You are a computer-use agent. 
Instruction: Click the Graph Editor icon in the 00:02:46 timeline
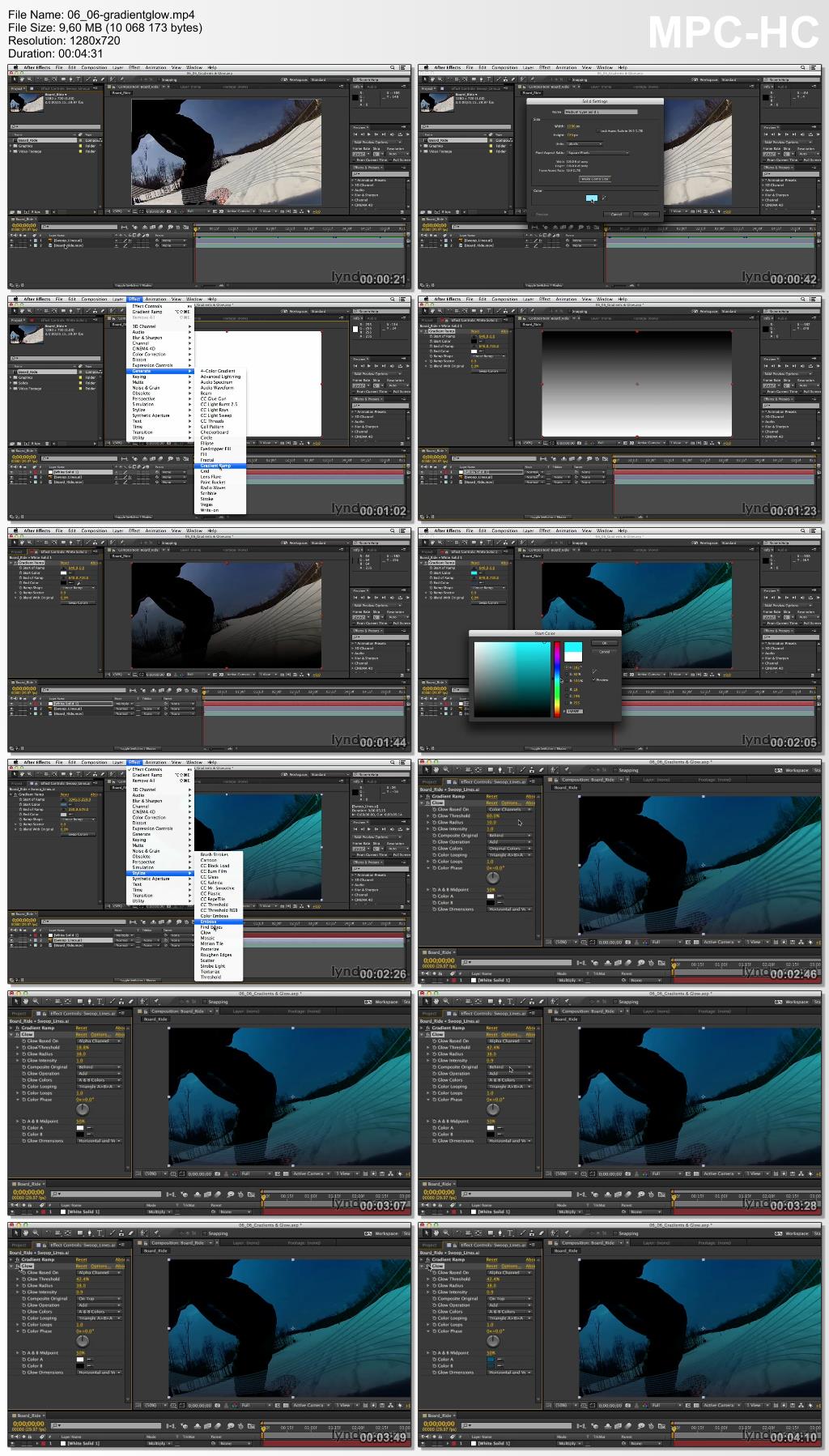coord(661,962)
